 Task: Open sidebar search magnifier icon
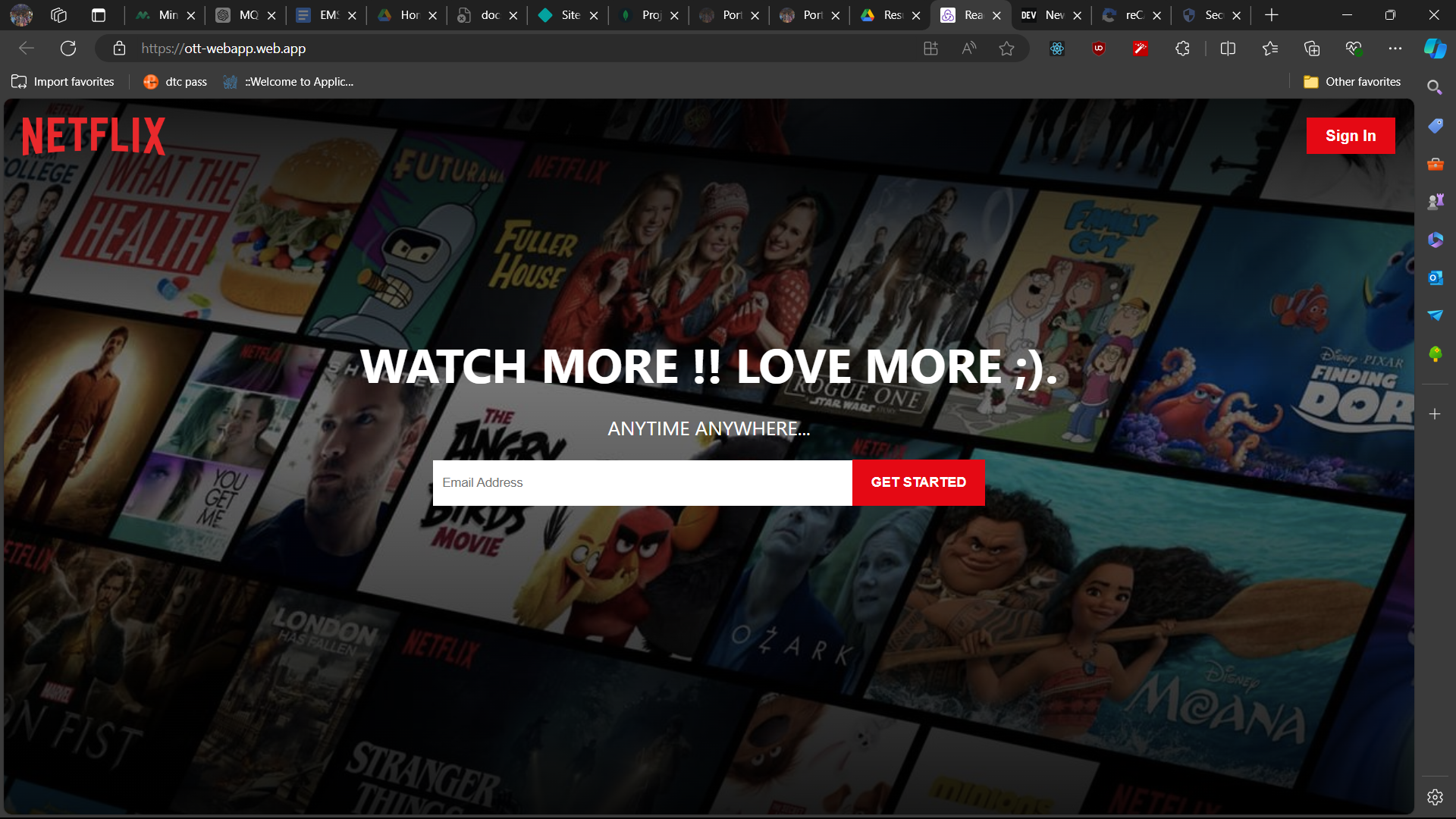point(1435,87)
